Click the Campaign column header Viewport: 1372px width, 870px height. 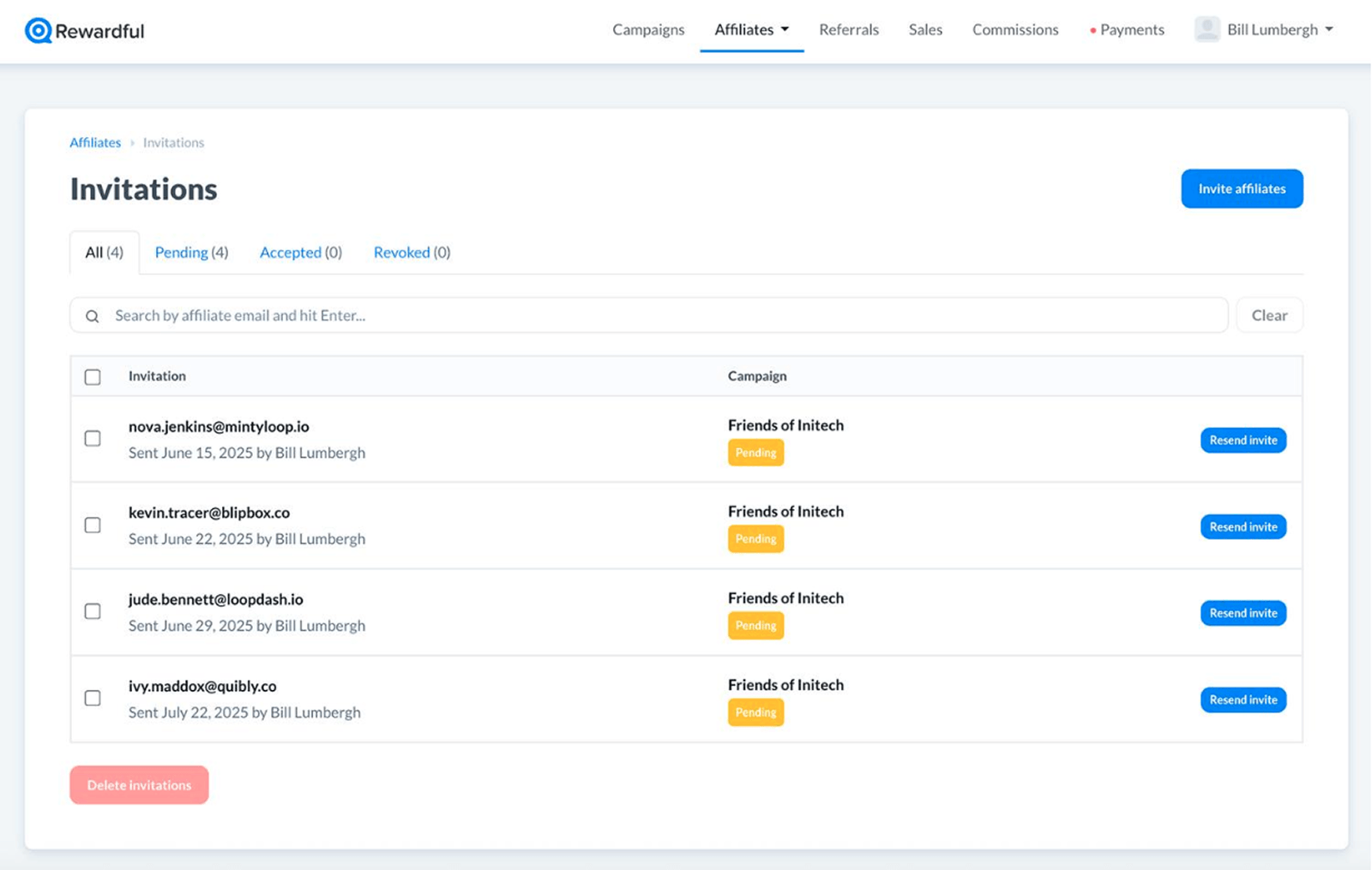757,376
